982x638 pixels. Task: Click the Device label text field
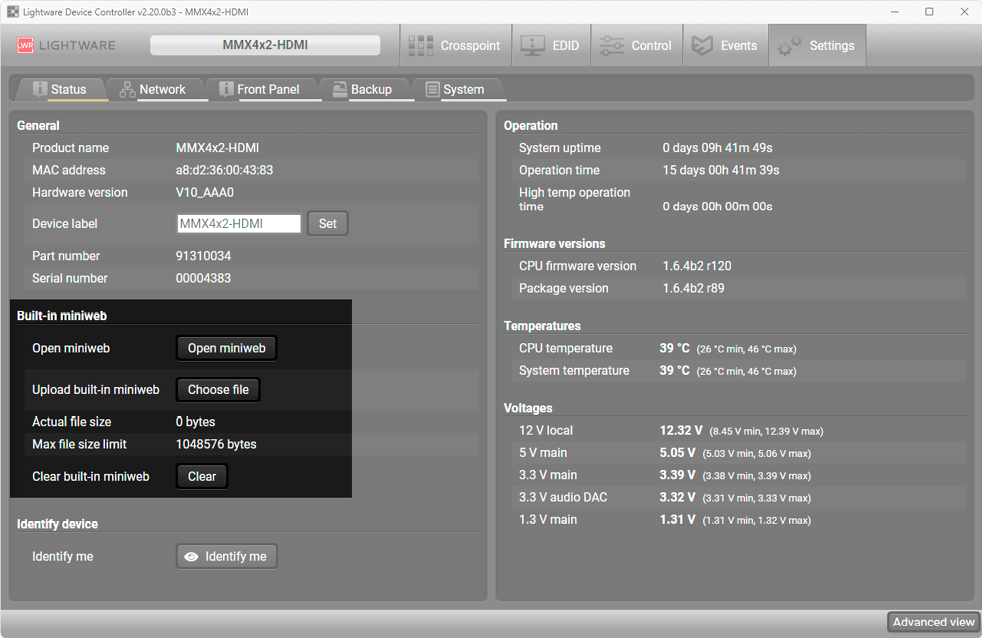tap(239, 224)
